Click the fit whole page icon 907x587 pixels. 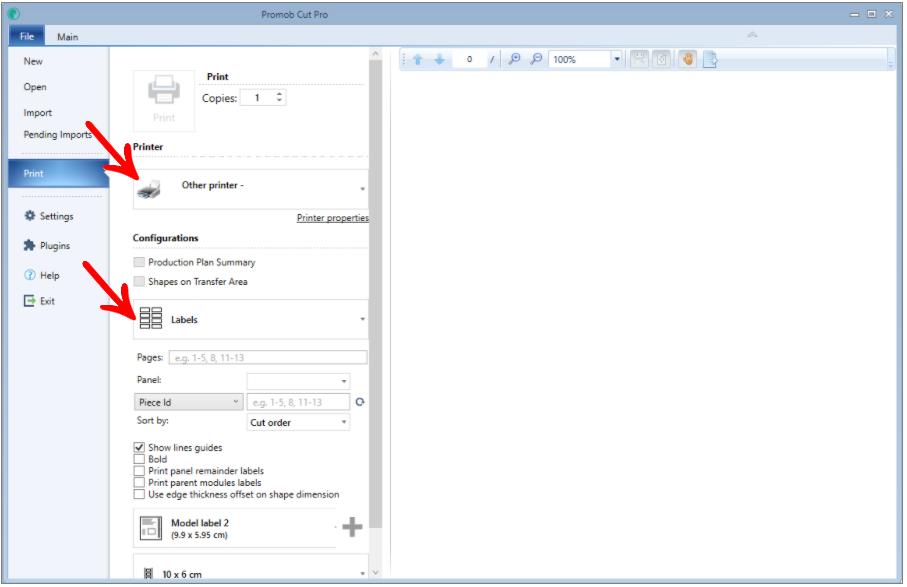tap(662, 59)
